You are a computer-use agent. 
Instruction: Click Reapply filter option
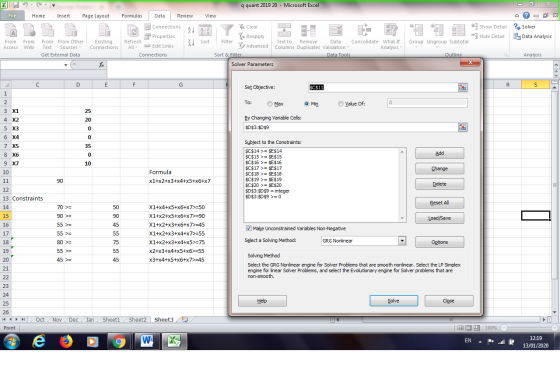[251, 36]
